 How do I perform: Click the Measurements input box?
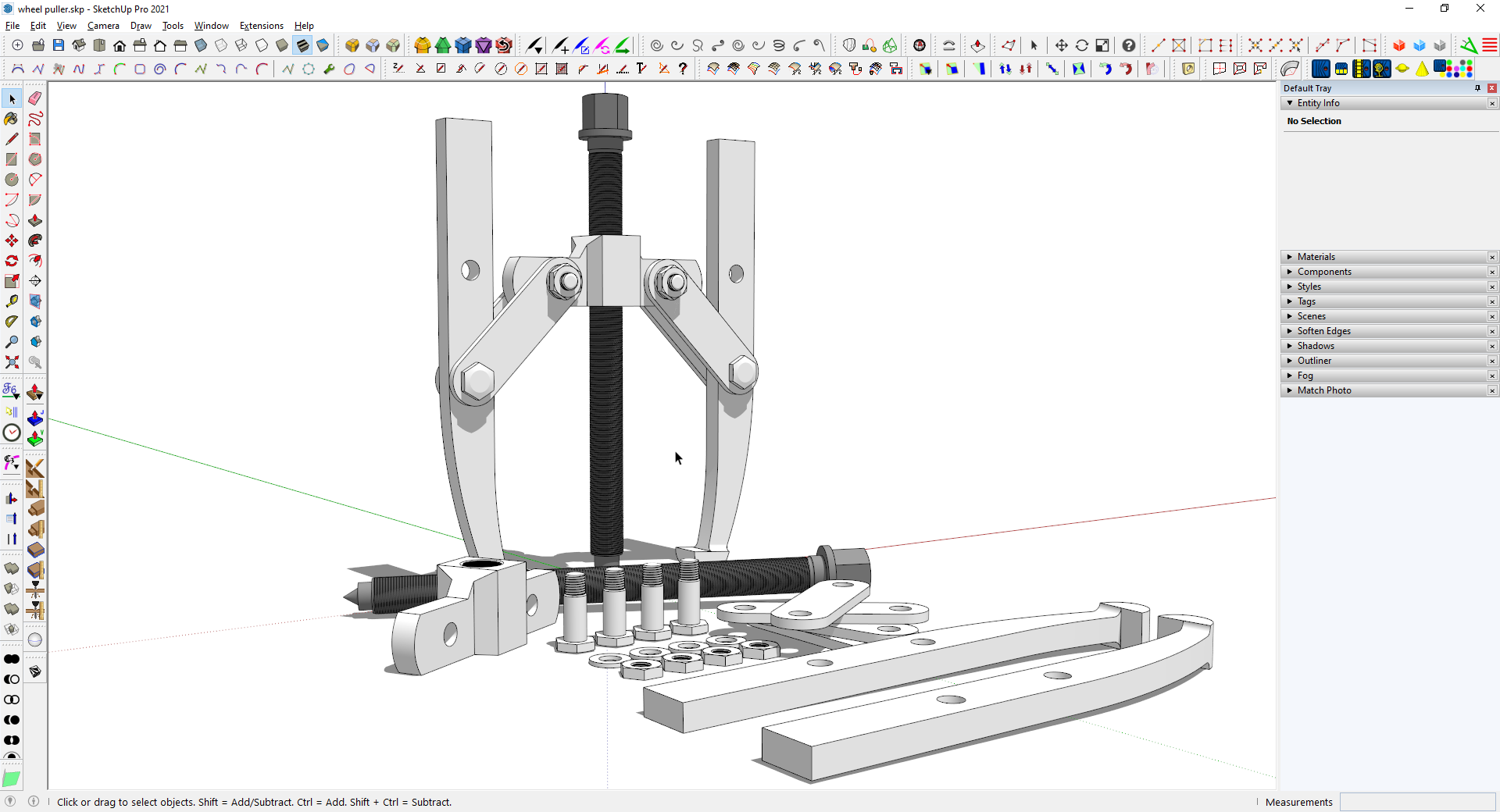tap(1417, 802)
